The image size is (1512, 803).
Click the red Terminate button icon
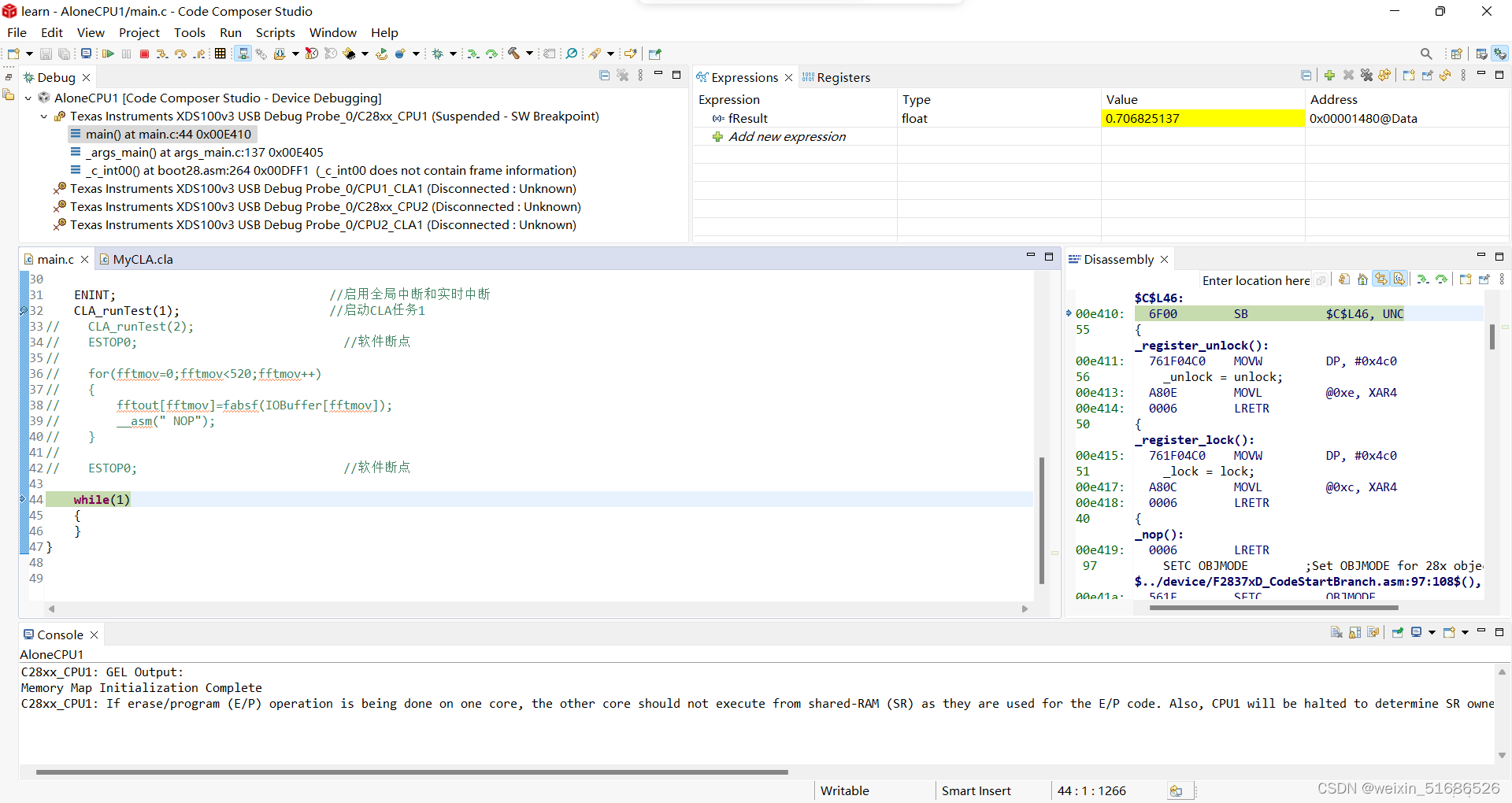pyautogui.click(x=144, y=54)
